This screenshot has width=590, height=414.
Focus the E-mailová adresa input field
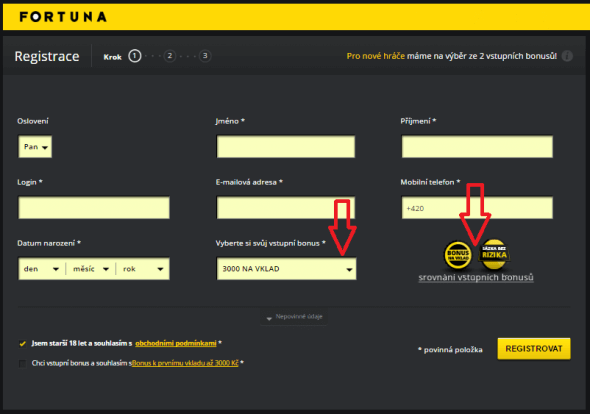coord(286,207)
